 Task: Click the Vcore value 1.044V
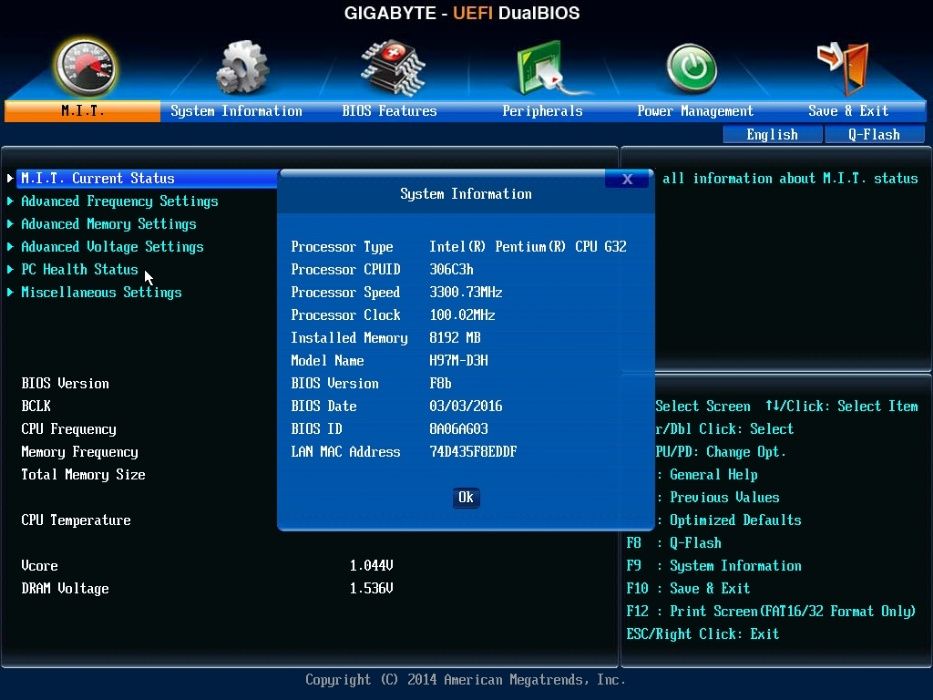(371, 565)
